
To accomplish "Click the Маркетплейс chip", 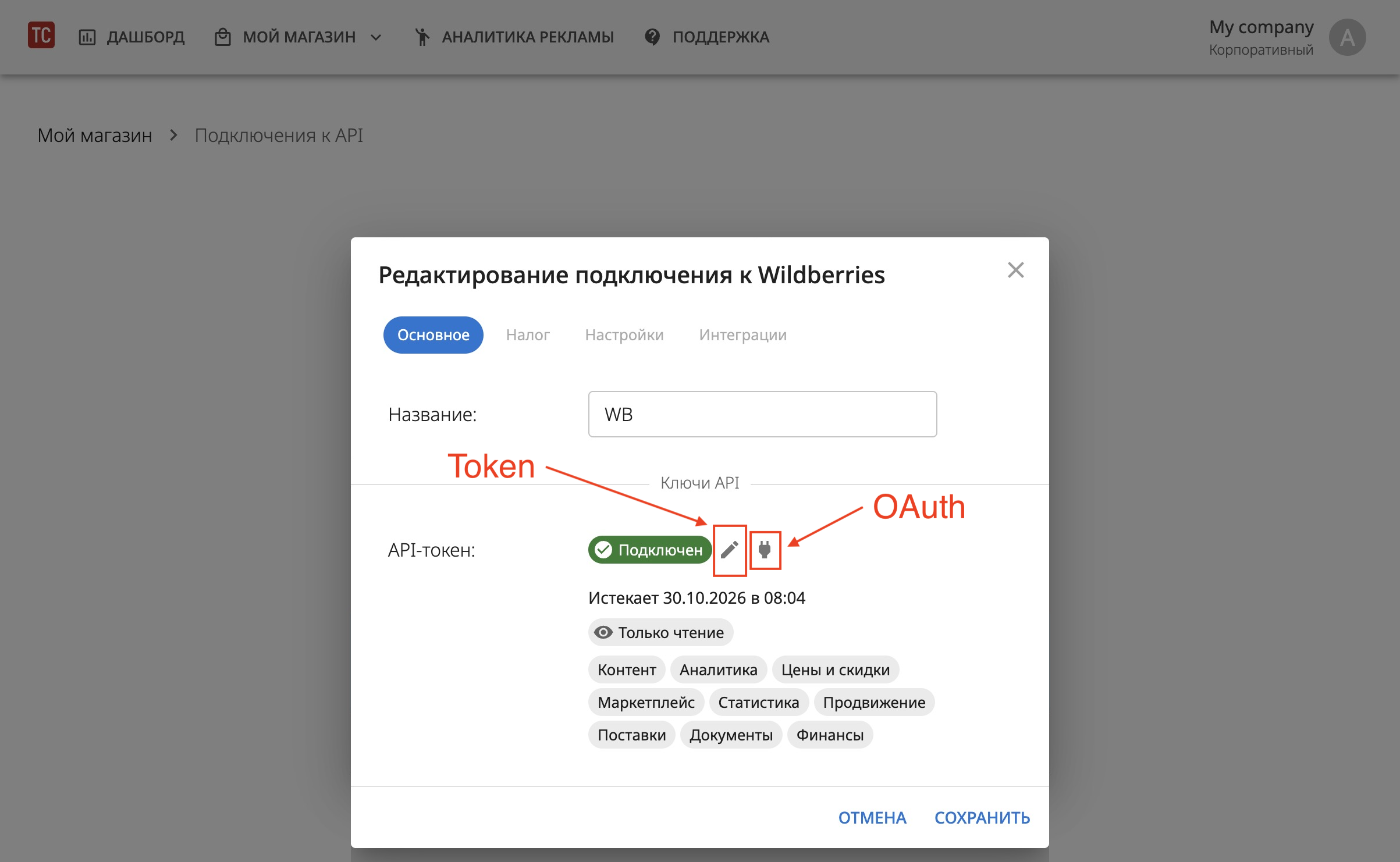I will [x=646, y=702].
